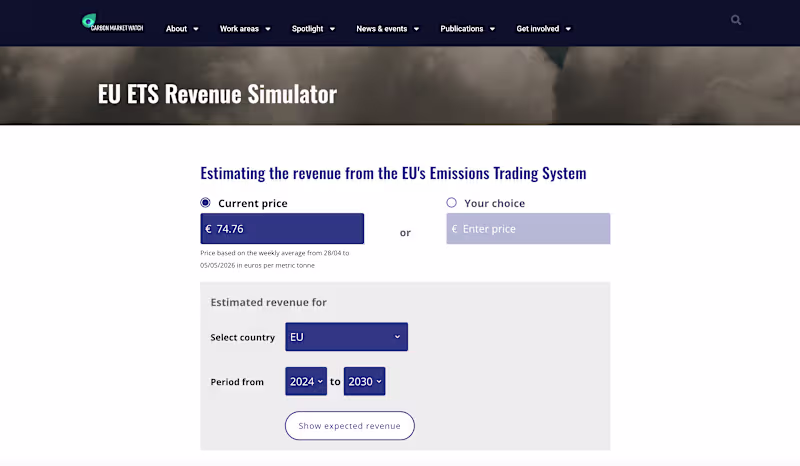The height and width of the screenshot is (466, 800).
Task: Click the current price 74.76 field
Action: pyautogui.click(x=282, y=229)
